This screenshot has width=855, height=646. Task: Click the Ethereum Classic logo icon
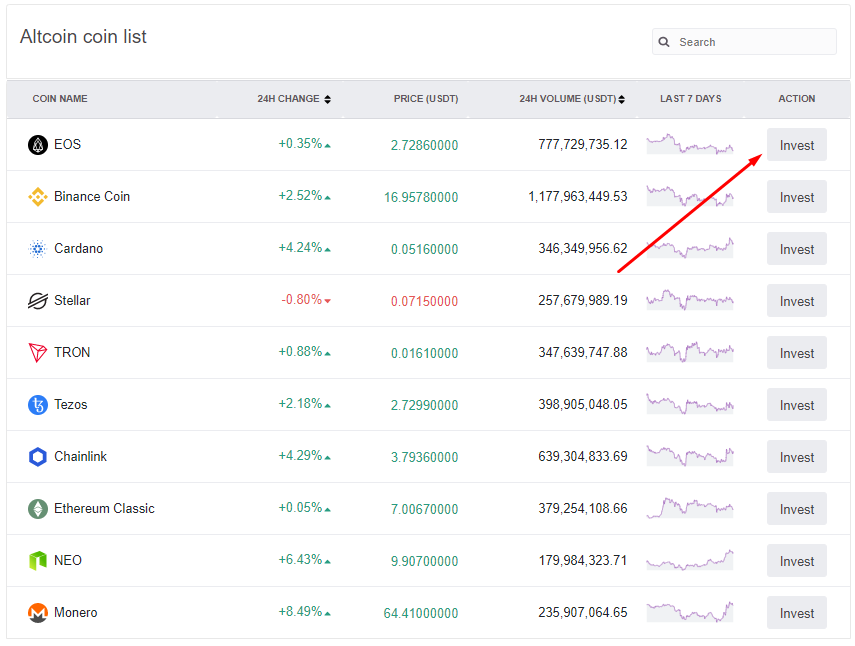click(38, 509)
